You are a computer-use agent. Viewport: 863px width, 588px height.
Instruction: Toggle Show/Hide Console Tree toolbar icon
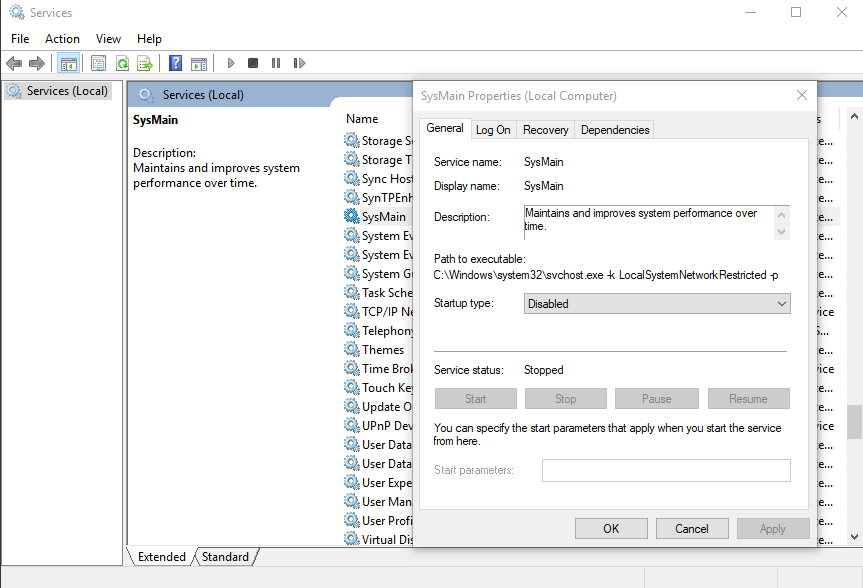pyautogui.click(x=69, y=63)
